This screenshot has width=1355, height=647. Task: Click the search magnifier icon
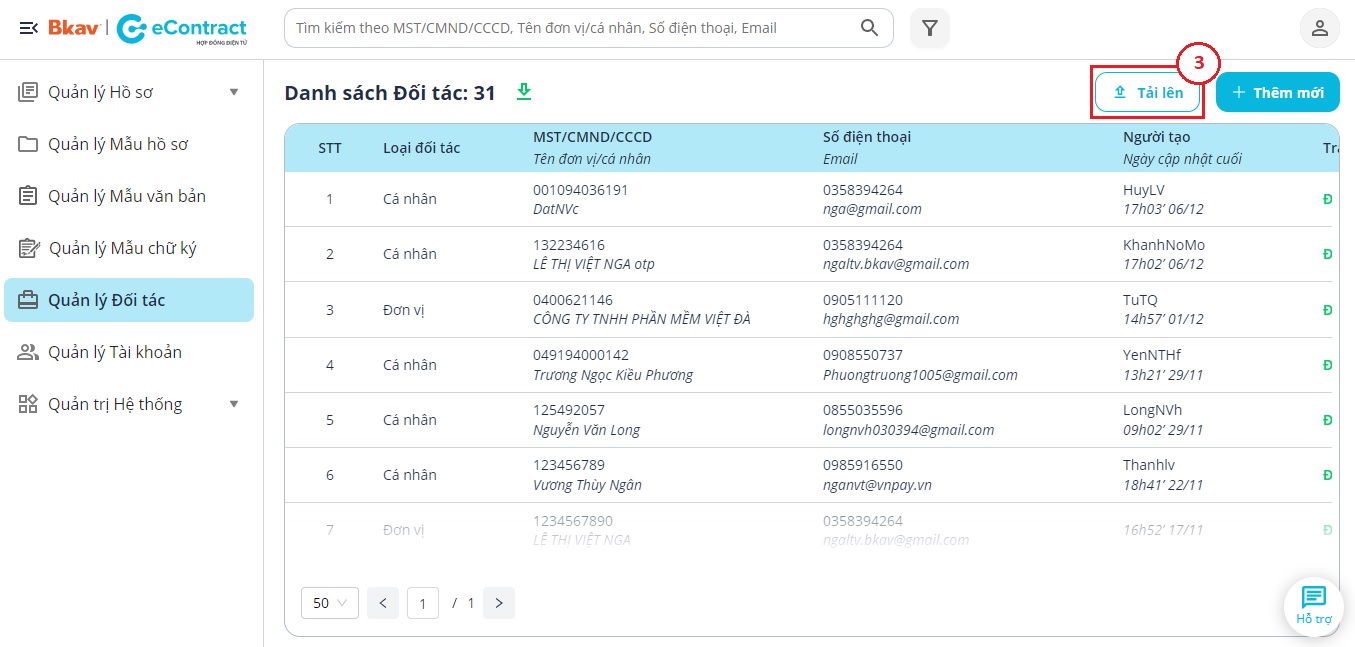pyautogui.click(x=869, y=28)
